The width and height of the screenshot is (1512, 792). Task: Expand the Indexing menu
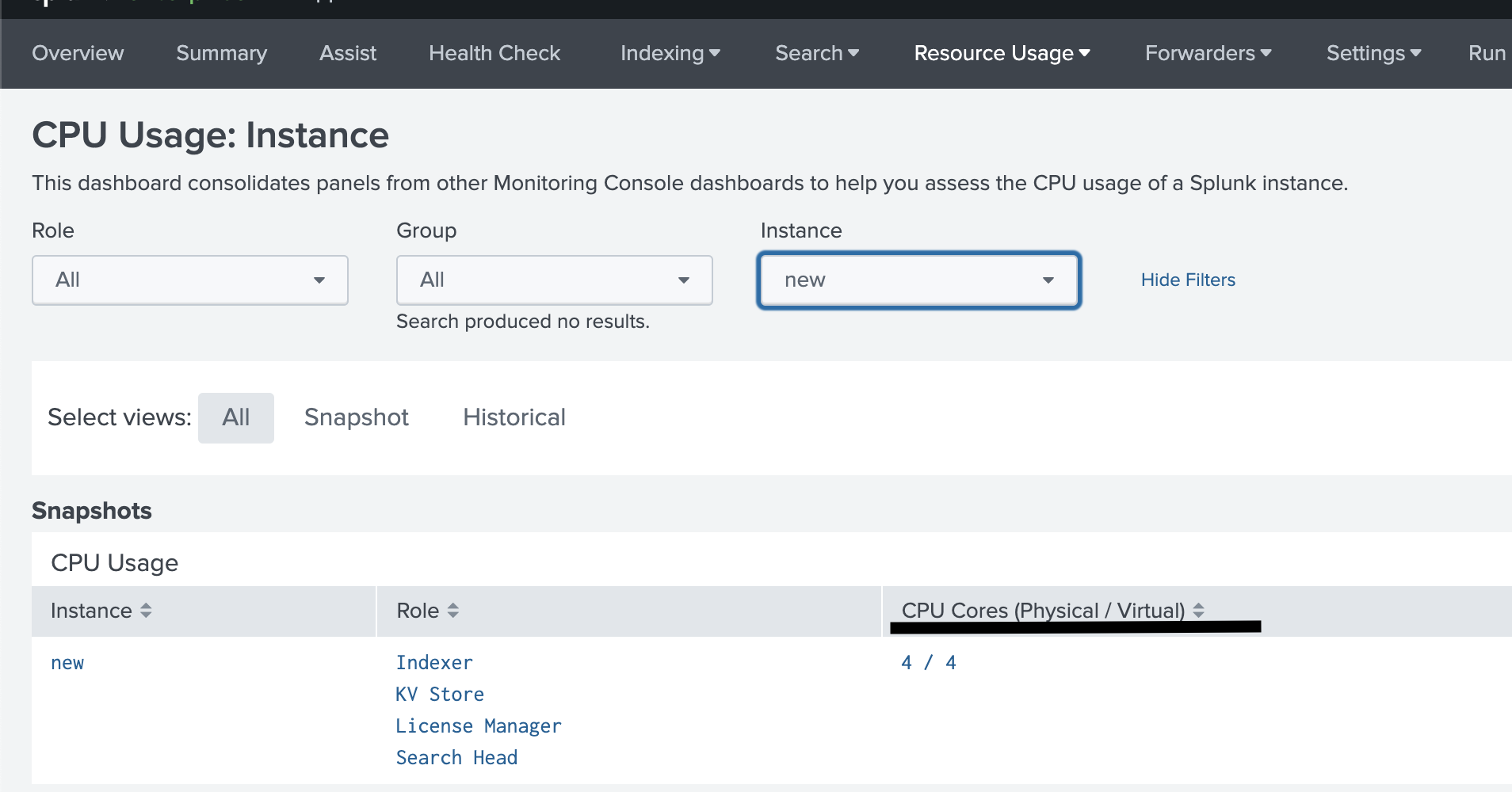670,53
